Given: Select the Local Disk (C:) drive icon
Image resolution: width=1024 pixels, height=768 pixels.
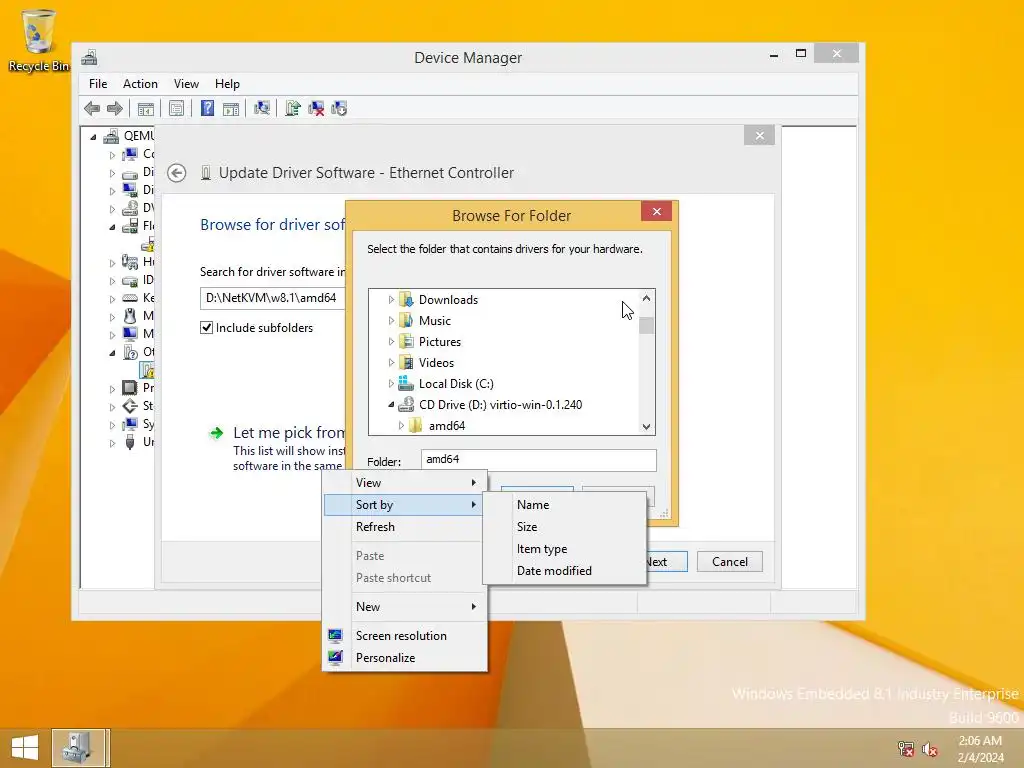Looking at the screenshot, I should coord(406,383).
